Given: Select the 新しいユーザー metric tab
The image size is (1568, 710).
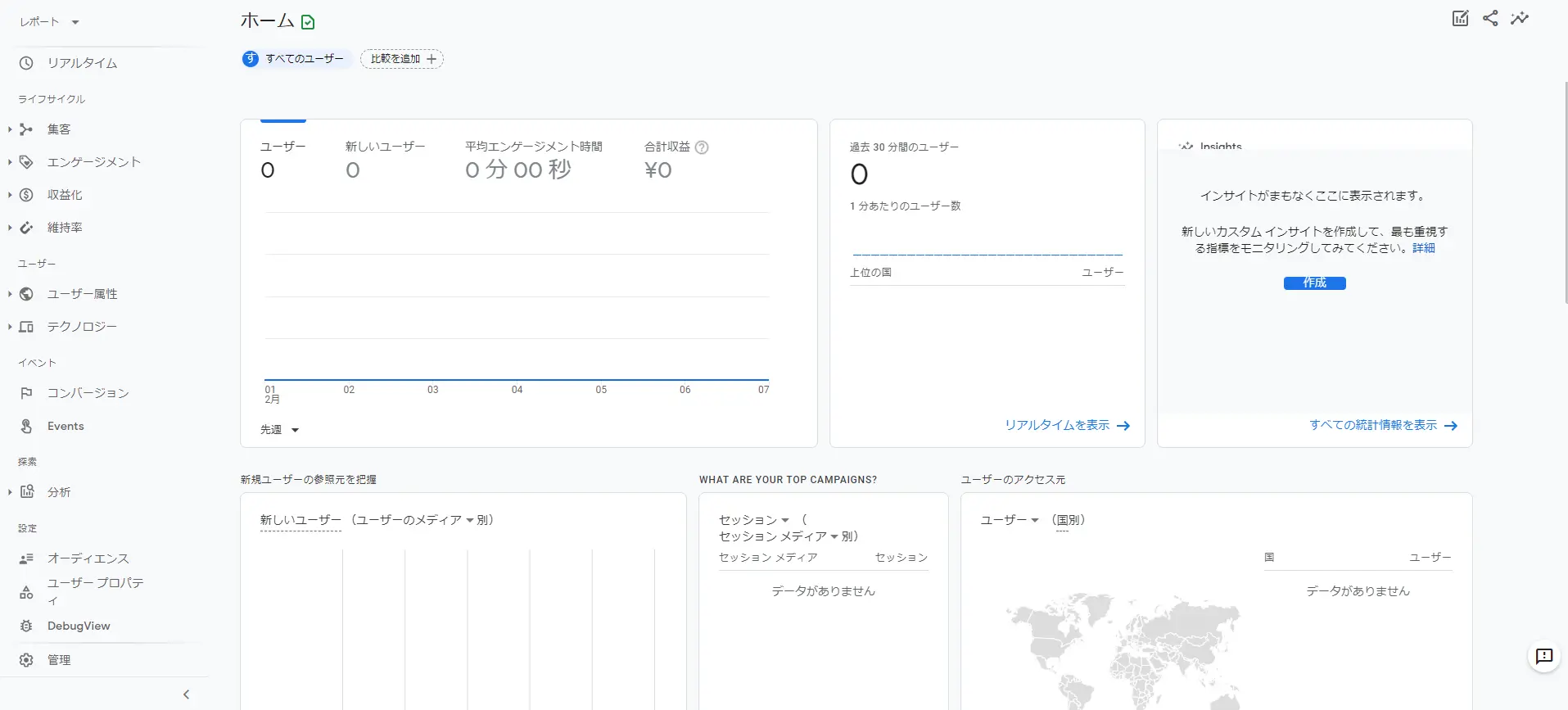Looking at the screenshot, I should (385, 160).
